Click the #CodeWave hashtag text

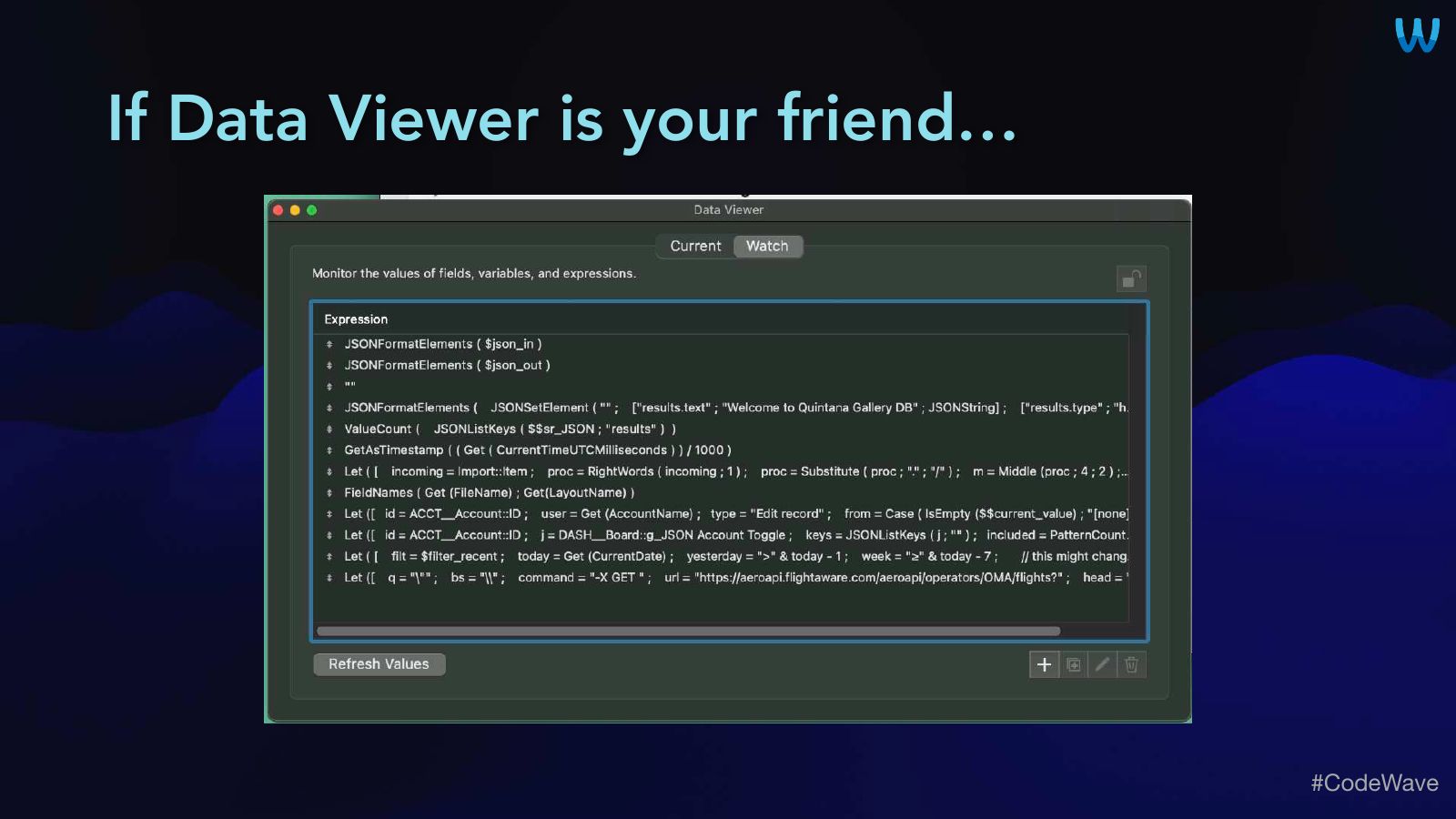pos(1374,783)
